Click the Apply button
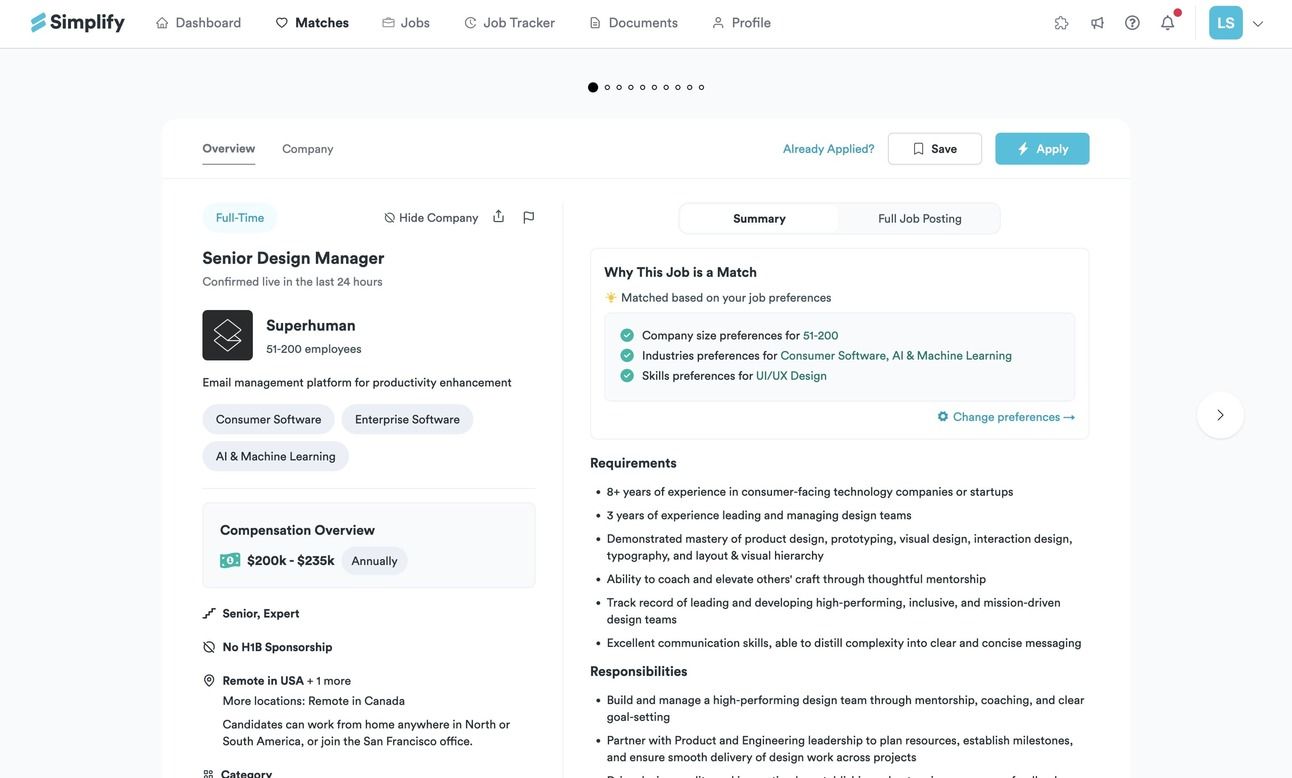 [x=1042, y=149]
